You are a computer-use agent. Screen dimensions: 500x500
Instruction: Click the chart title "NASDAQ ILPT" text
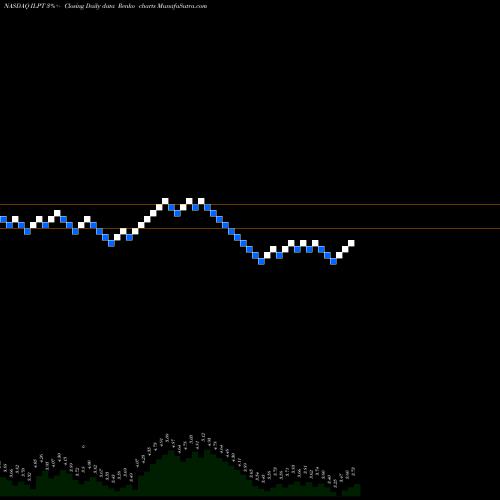click(x=24, y=6)
